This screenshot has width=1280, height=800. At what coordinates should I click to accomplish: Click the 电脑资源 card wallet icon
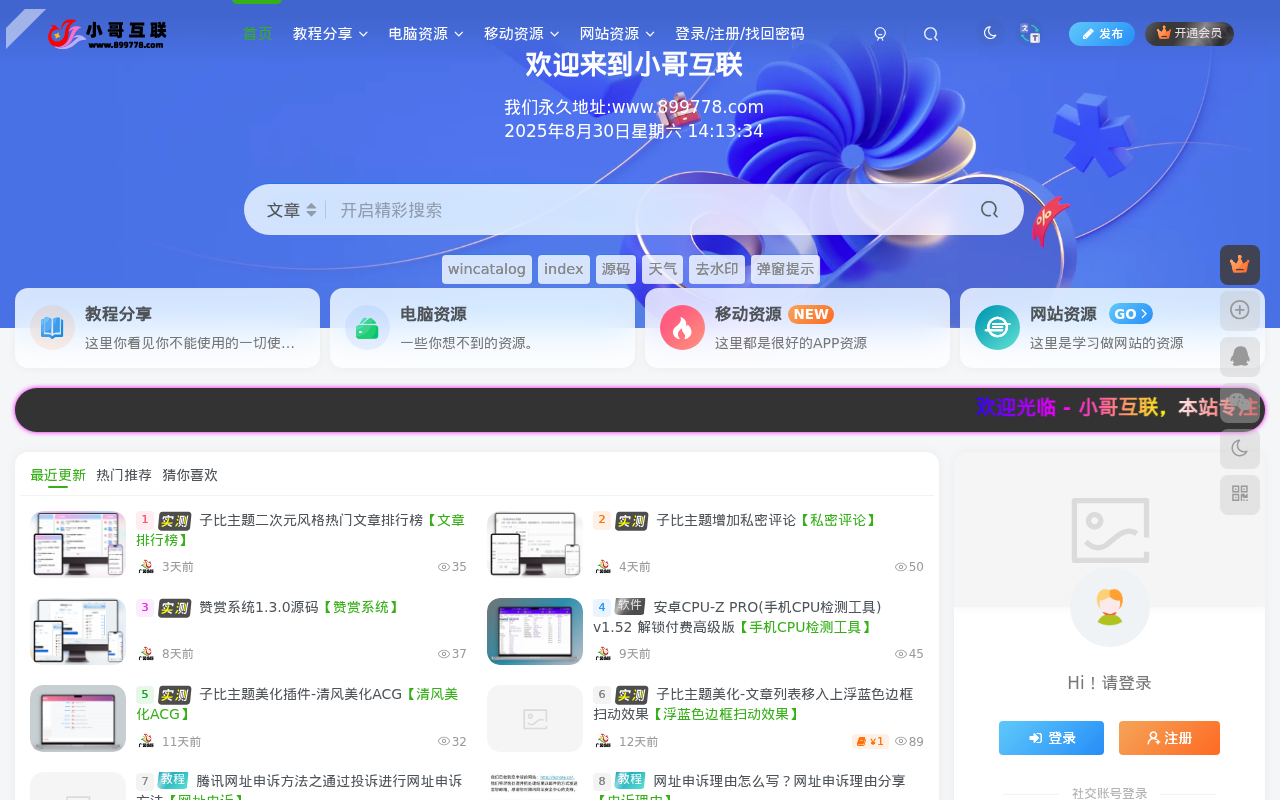click(x=367, y=328)
